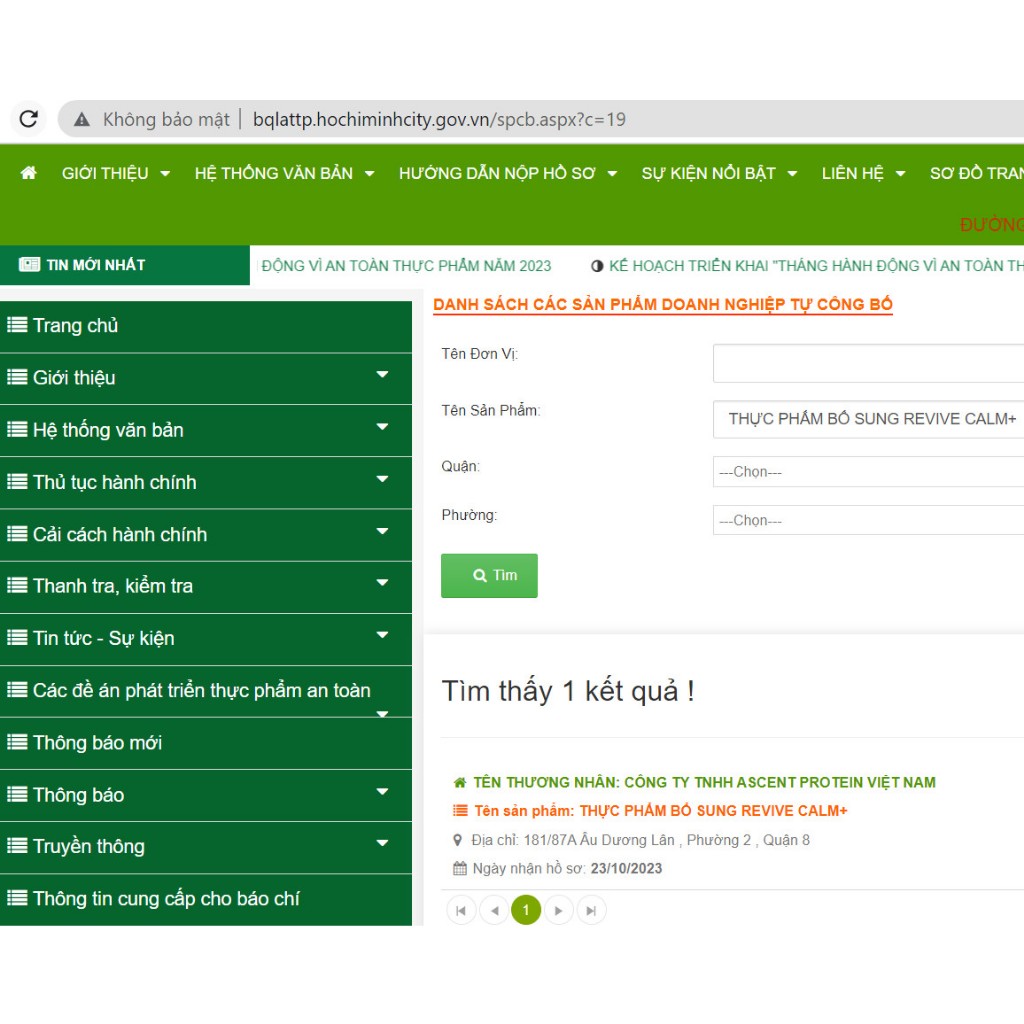Click the newspaper icon beside TIN MỚI NHẤT
This screenshot has height=1024, width=1024.
coord(29,264)
